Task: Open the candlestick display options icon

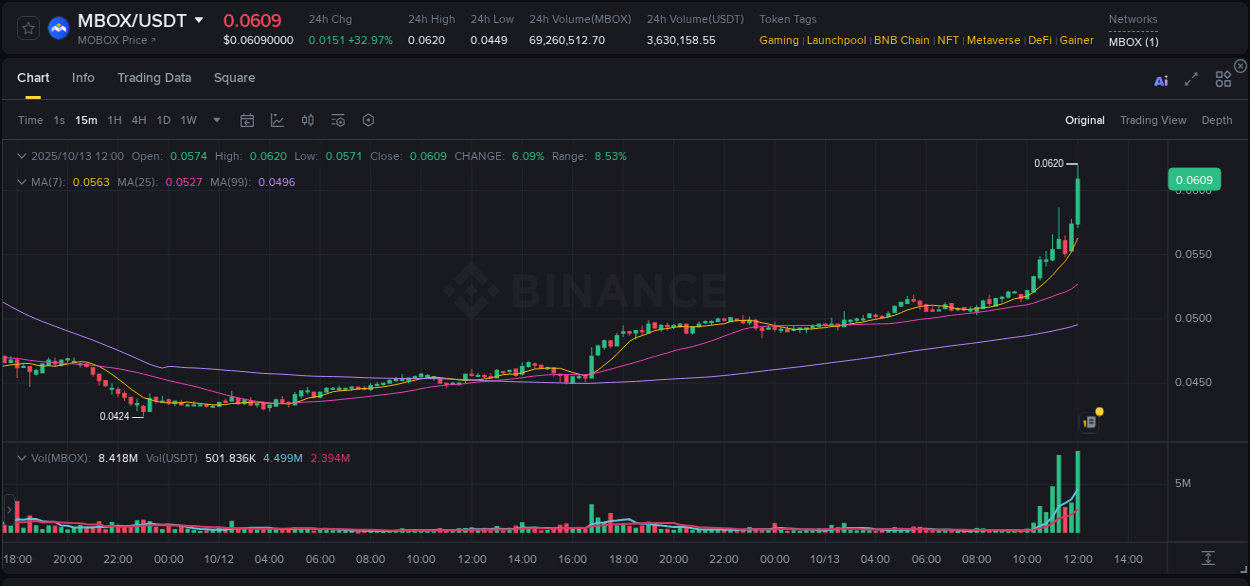Action: [307, 120]
